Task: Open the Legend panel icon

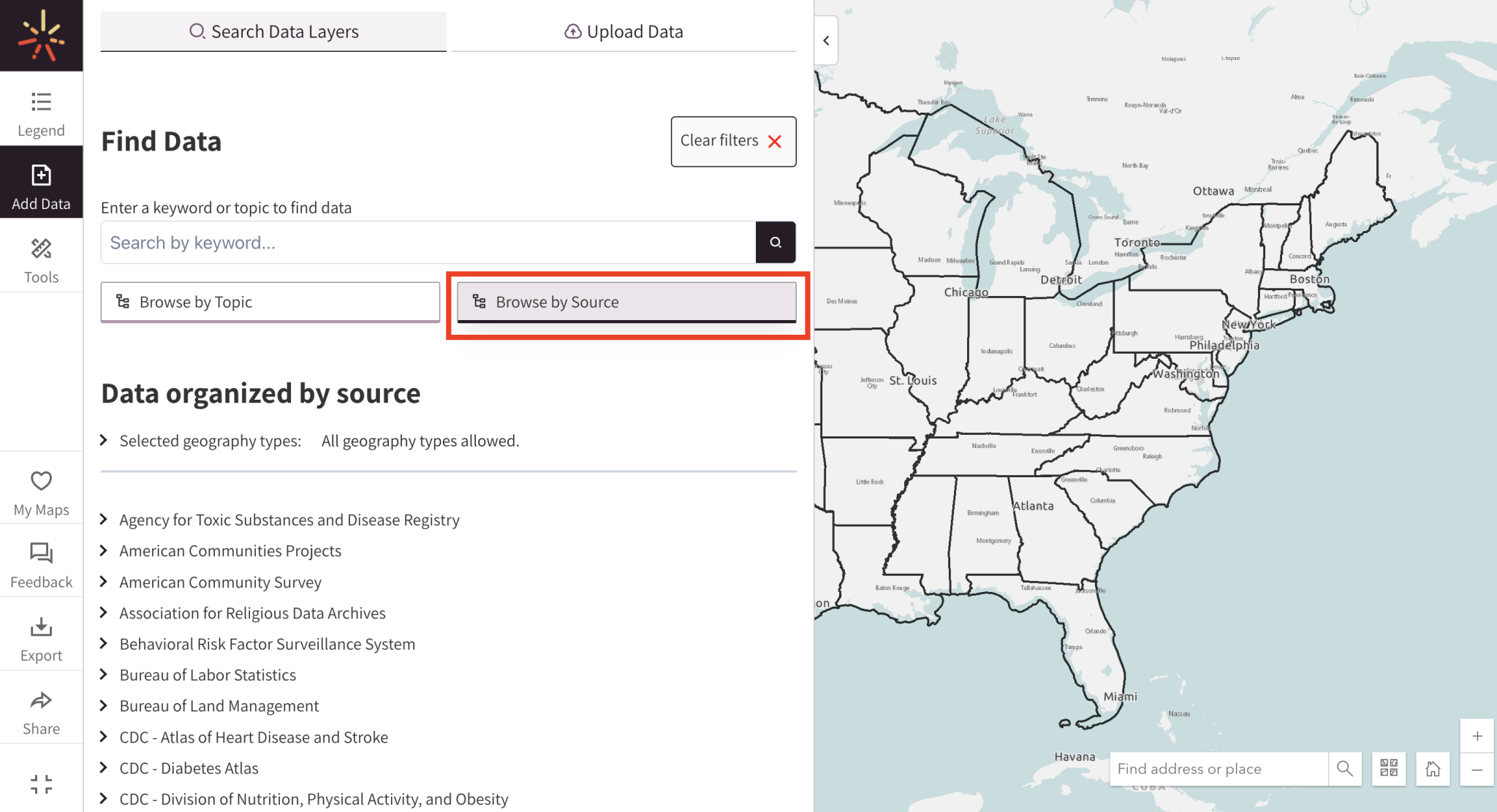Action: (x=41, y=102)
